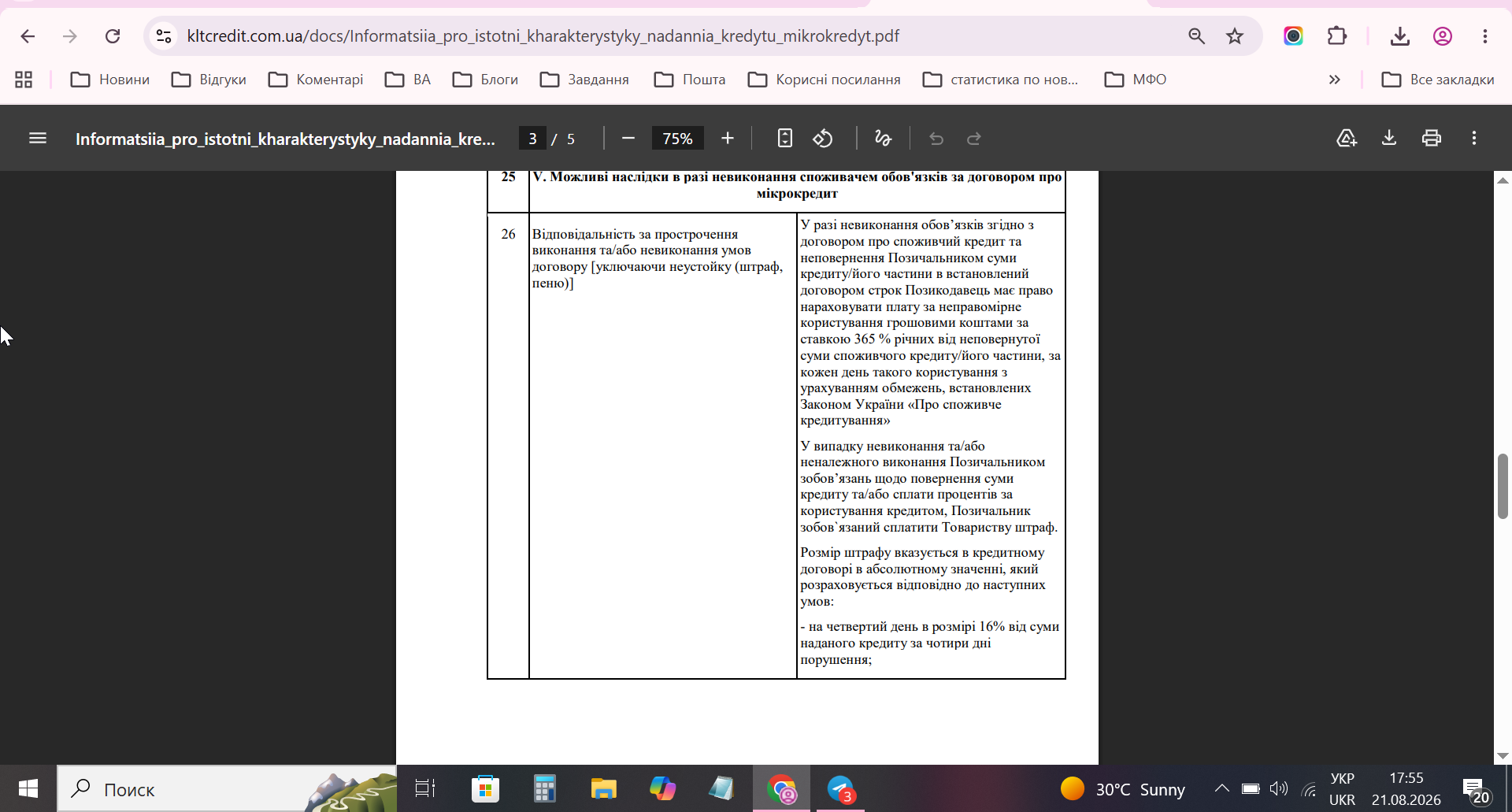Reload the current PDF page
1512x812 pixels.
[113, 36]
